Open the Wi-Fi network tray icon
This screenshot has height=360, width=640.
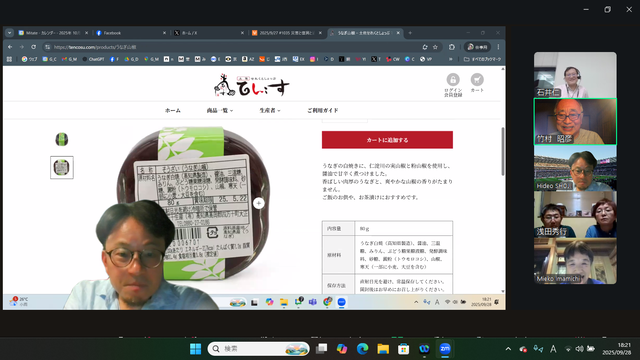[x=568, y=349]
